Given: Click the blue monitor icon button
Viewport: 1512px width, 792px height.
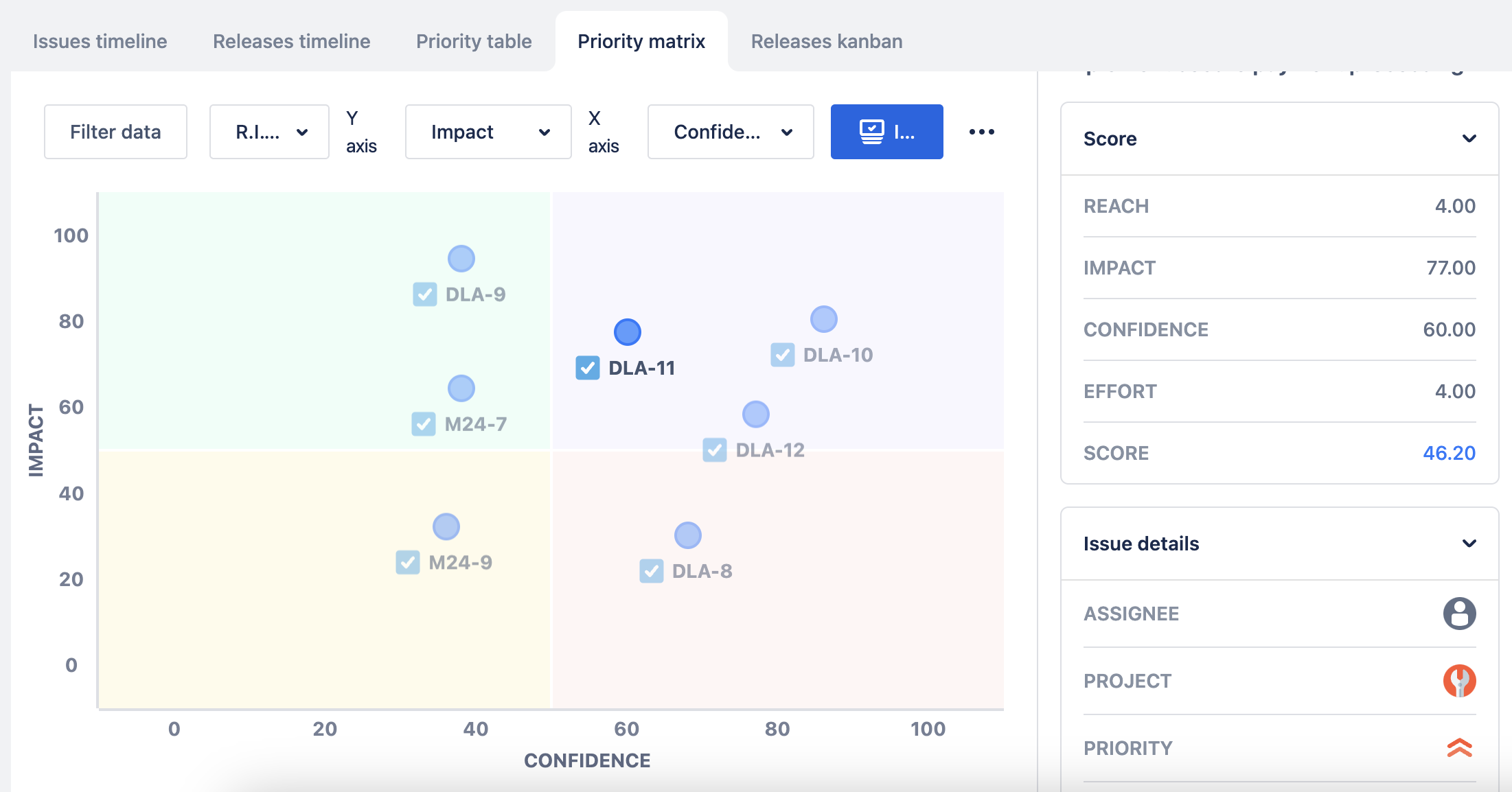Looking at the screenshot, I should click(886, 132).
